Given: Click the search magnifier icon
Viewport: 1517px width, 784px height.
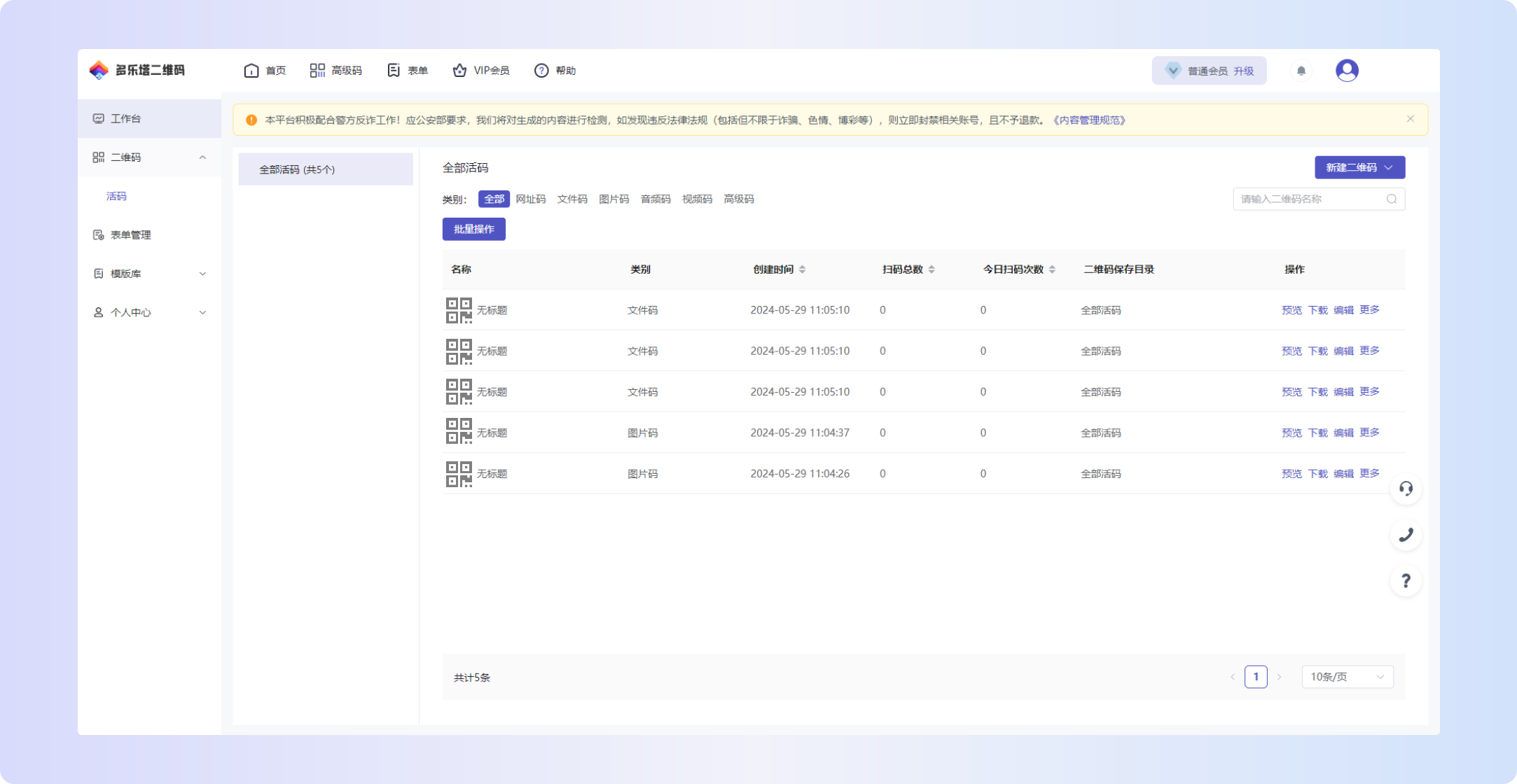Looking at the screenshot, I should point(1391,199).
